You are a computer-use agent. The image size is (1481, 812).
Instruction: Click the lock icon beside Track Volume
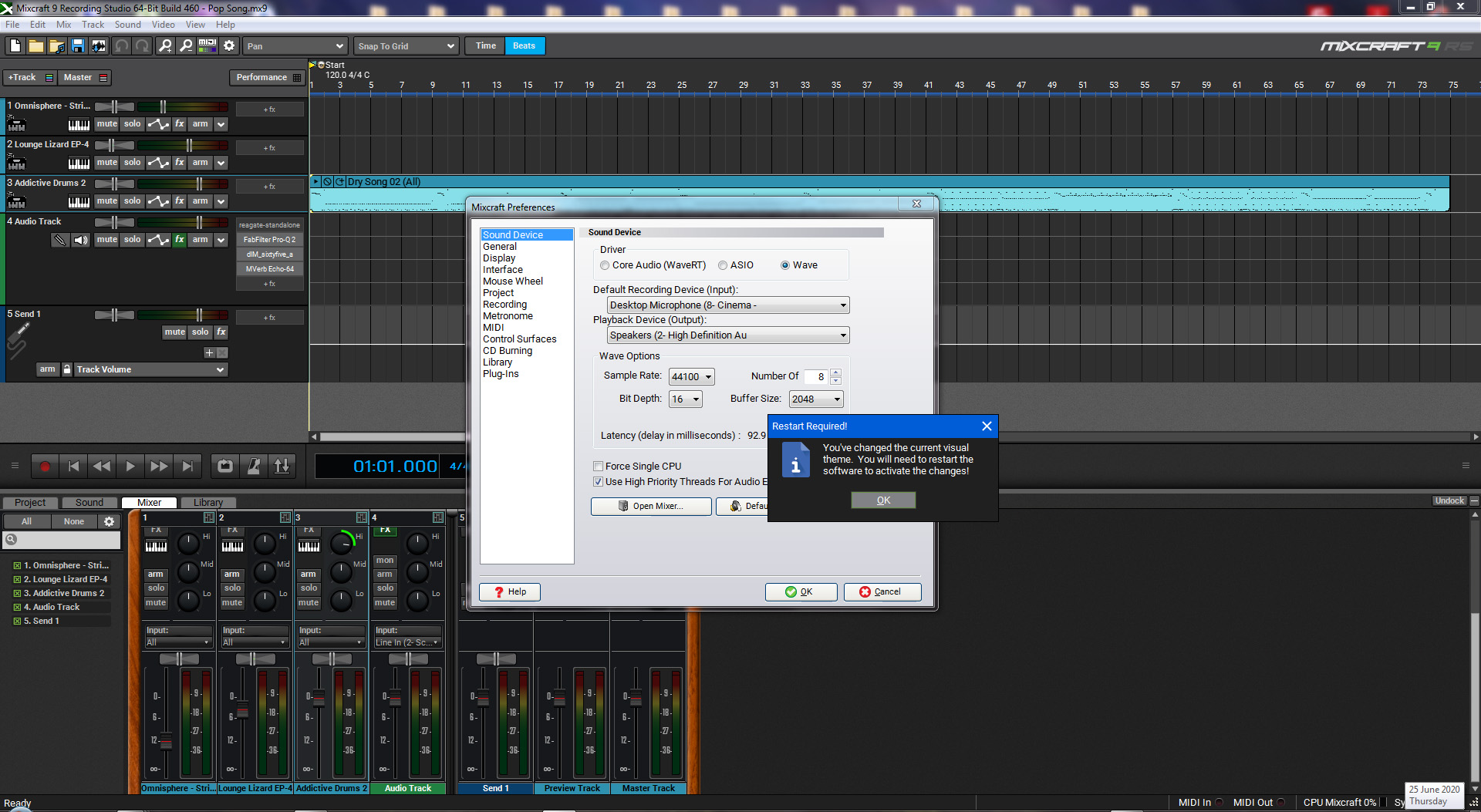pyautogui.click(x=67, y=369)
